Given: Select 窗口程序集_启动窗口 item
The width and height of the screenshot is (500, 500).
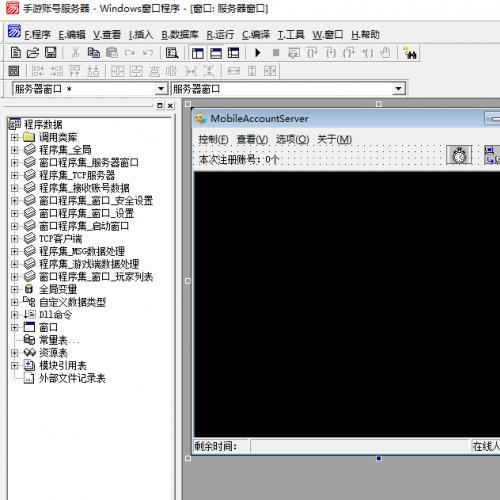Looking at the screenshot, I should coord(84,226).
